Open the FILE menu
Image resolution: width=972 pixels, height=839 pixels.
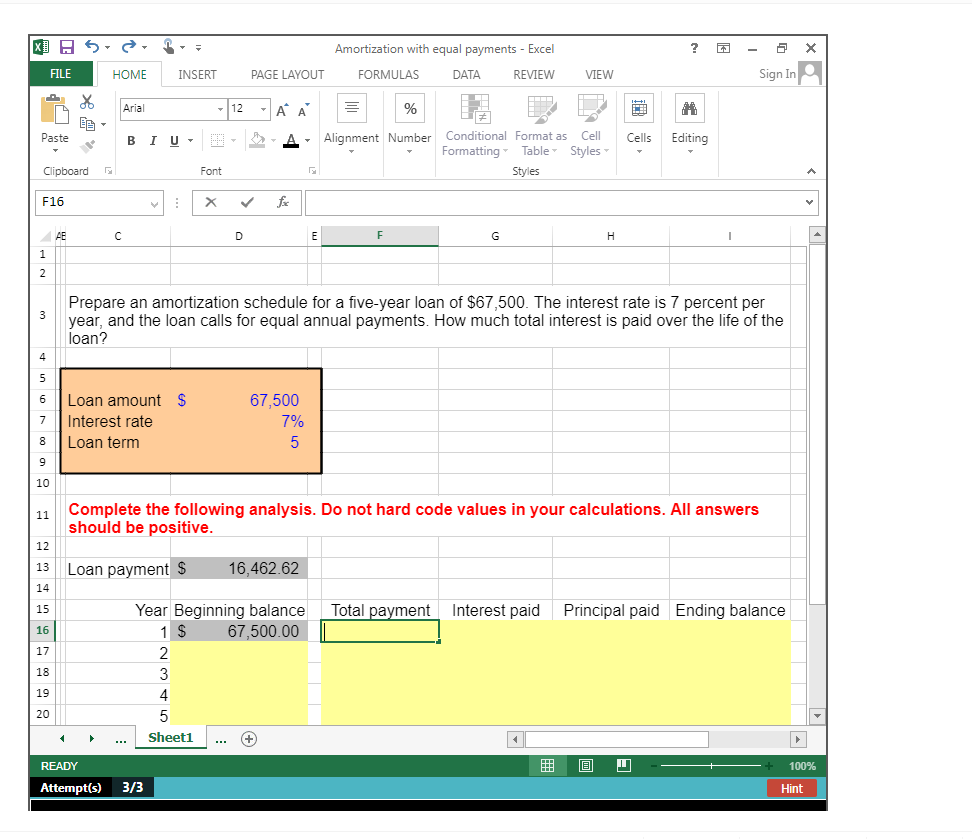(x=61, y=74)
